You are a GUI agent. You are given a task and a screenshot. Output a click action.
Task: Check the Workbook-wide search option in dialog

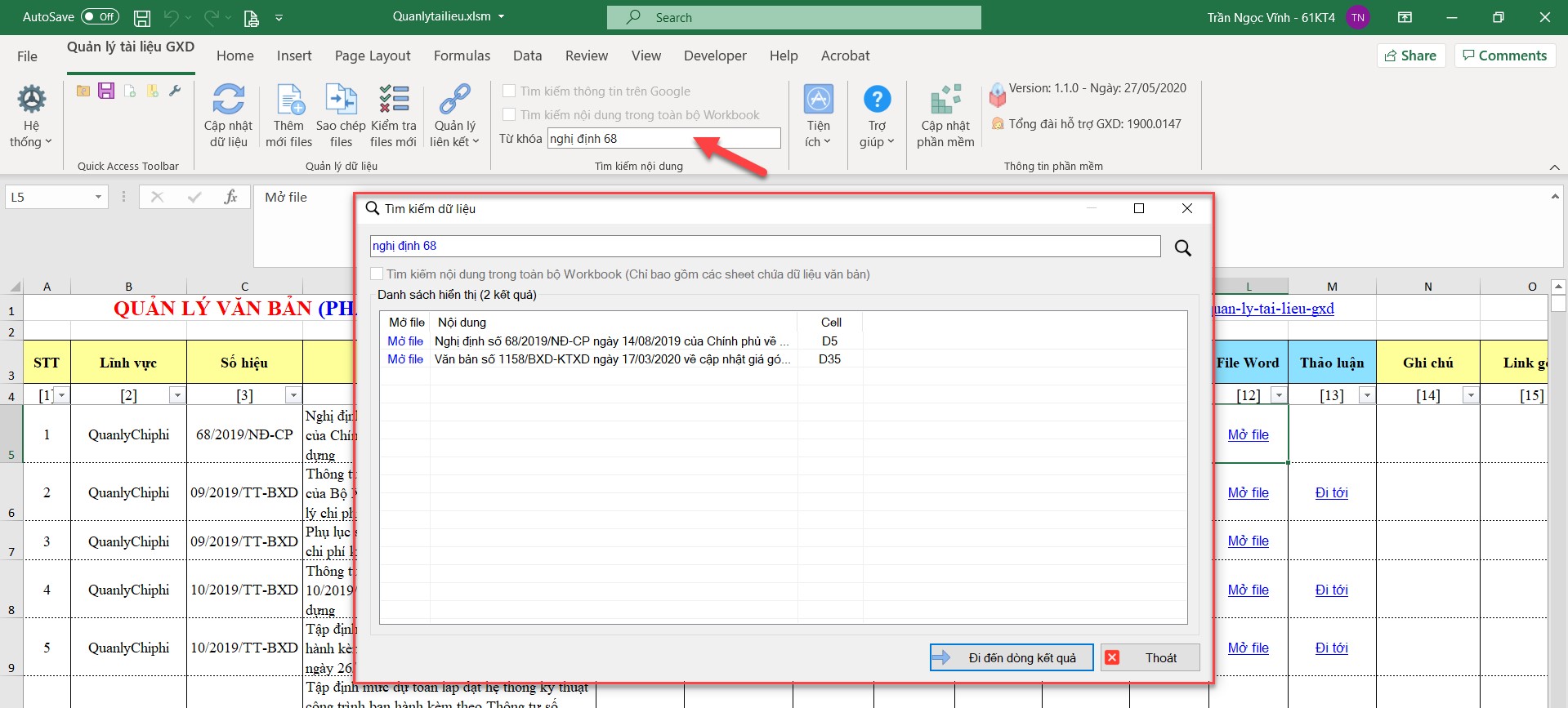[377, 274]
